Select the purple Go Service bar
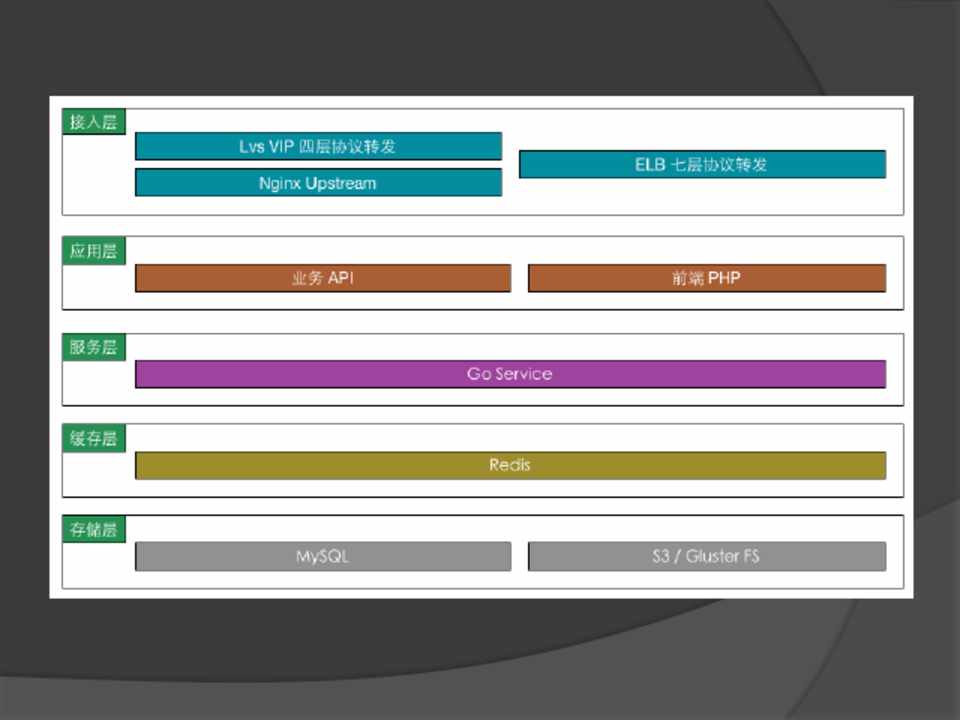This screenshot has height=720, width=960. click(x=510, y=374)
